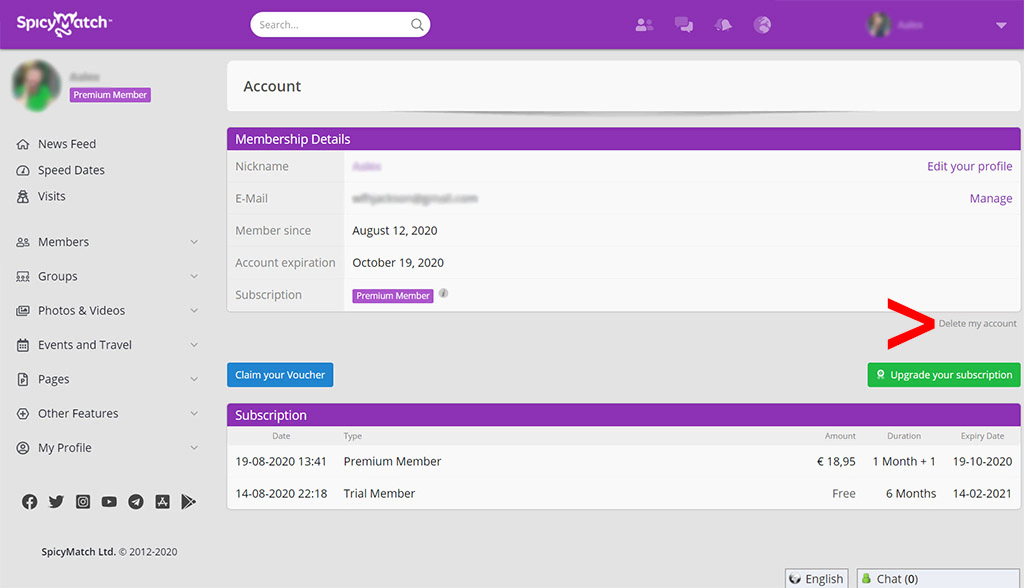Screen dimensions: 1024x588
Task: Open messages chat bubbles icon in header
Action: tap(684, 25)
